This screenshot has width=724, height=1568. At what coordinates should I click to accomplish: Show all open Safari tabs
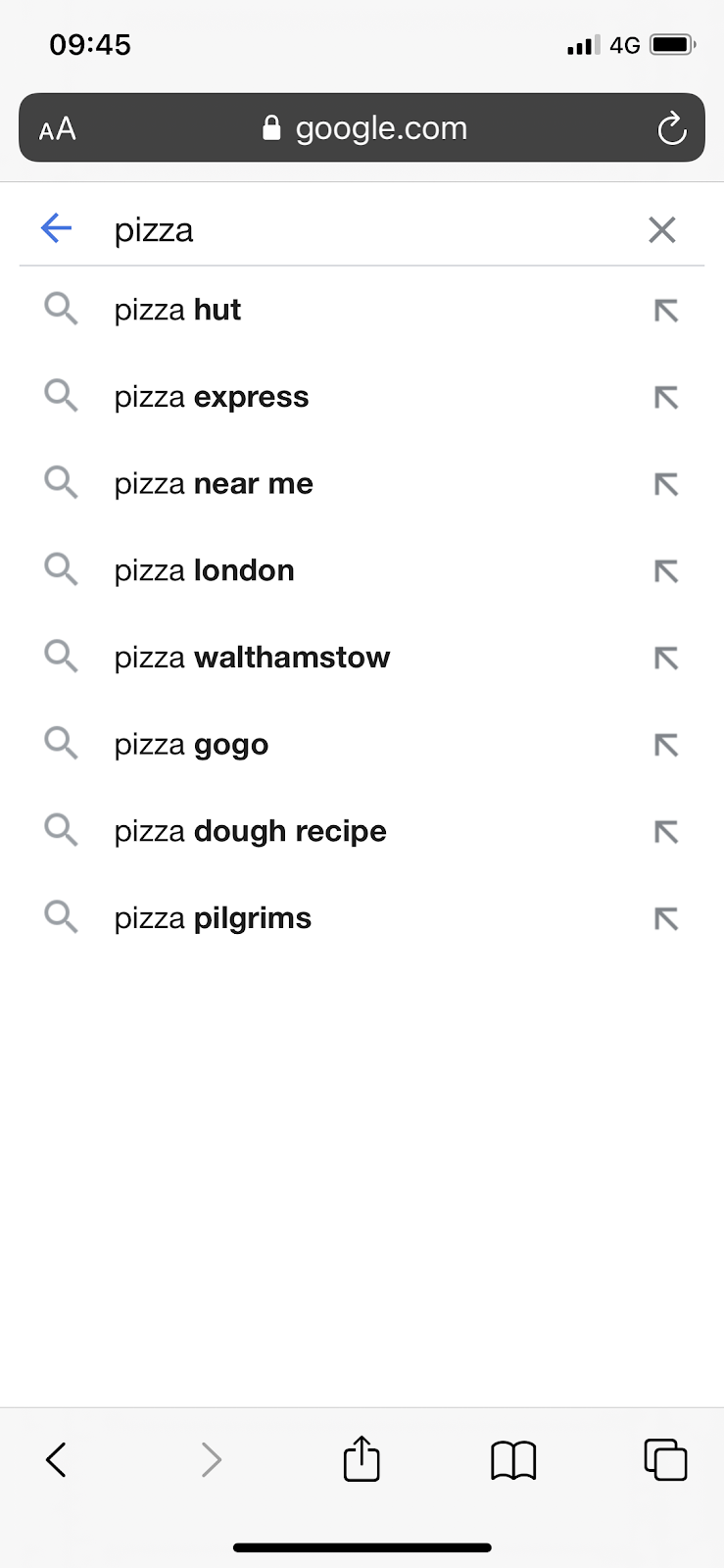665,1459
